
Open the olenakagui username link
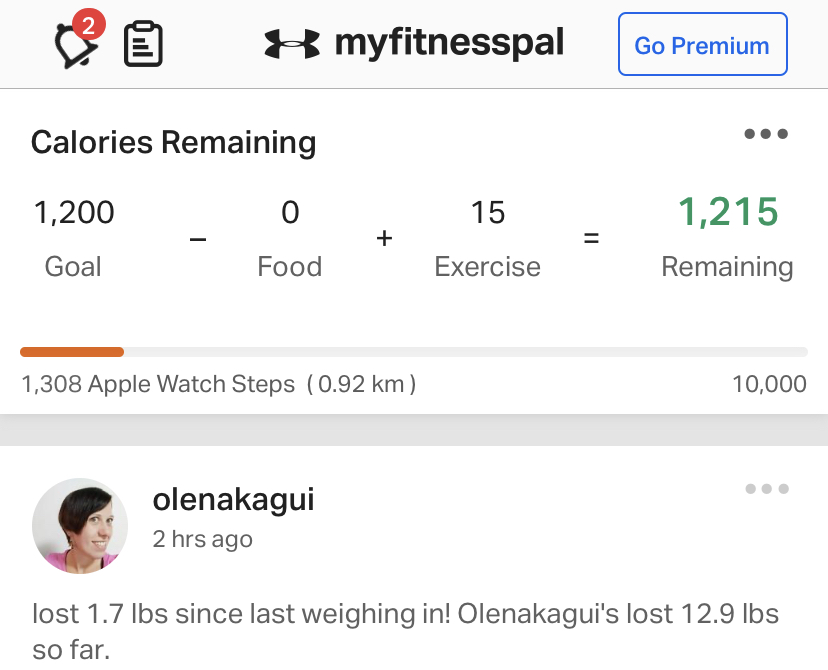click(233, 499)
